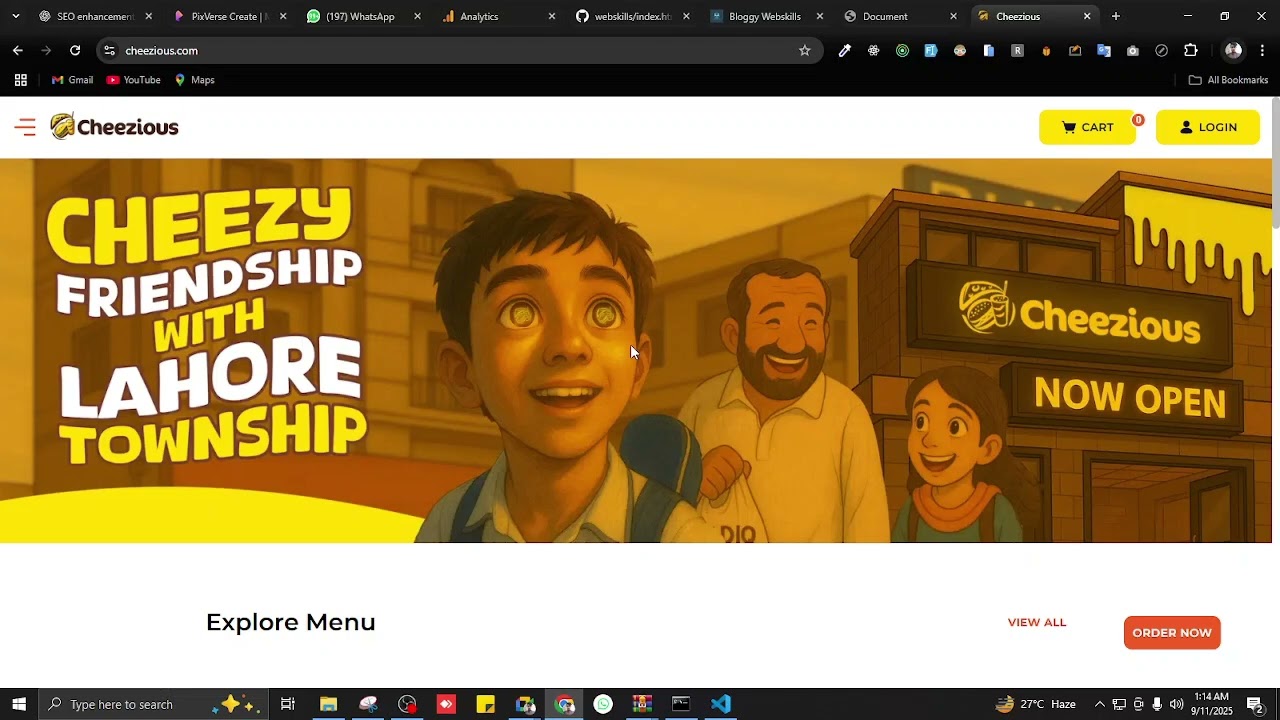Open File Explorer from the taskbar

point(328,704)
